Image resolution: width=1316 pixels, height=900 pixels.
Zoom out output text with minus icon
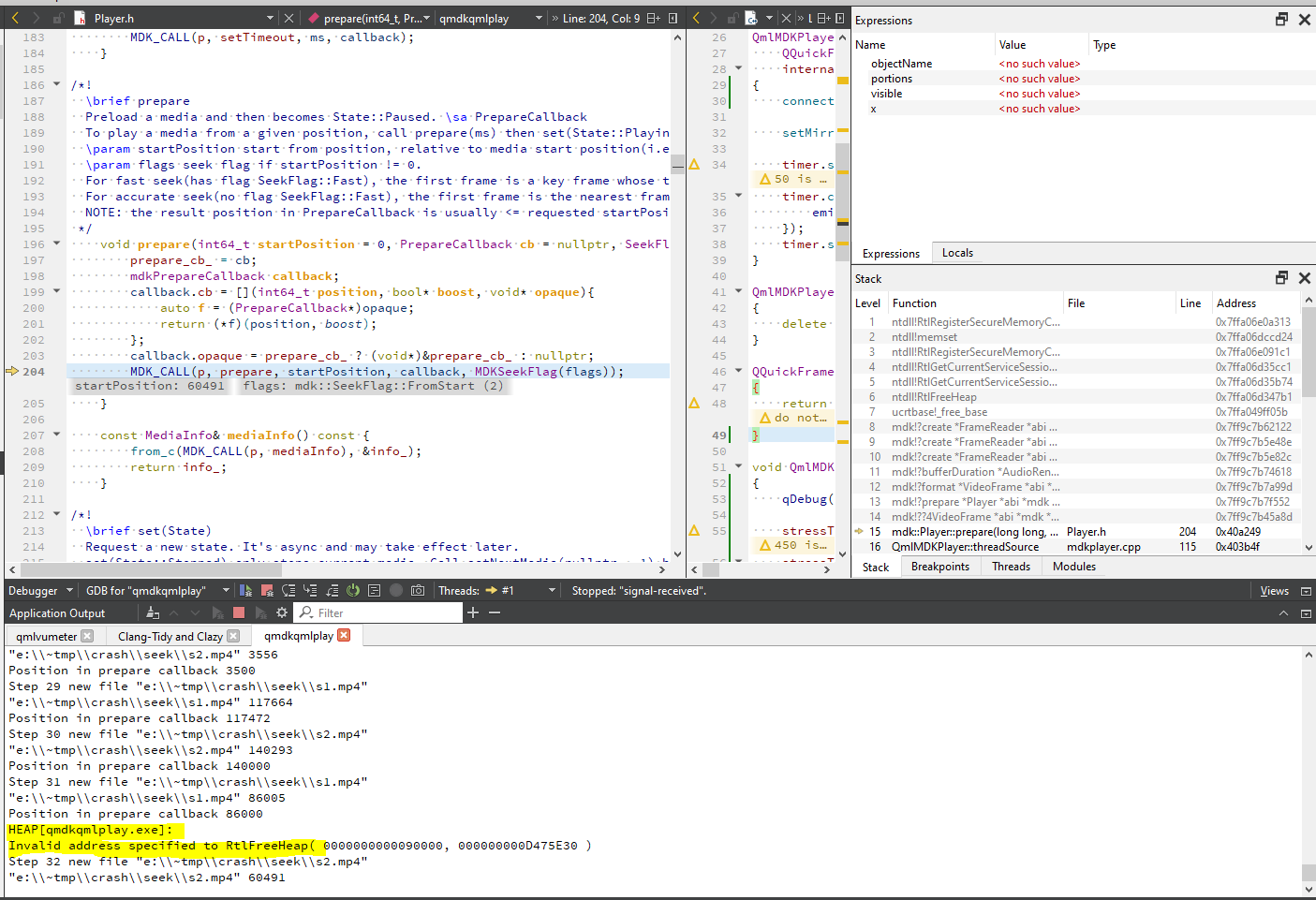point(495,612)
